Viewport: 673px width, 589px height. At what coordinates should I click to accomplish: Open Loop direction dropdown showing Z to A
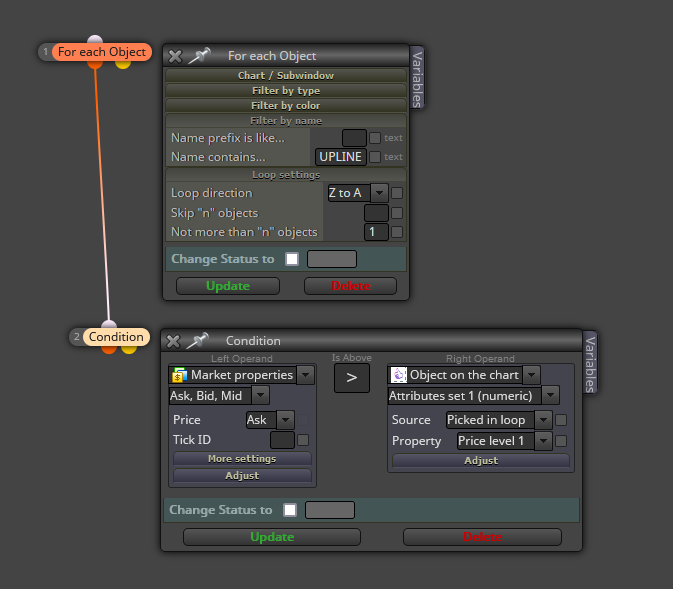358,193
